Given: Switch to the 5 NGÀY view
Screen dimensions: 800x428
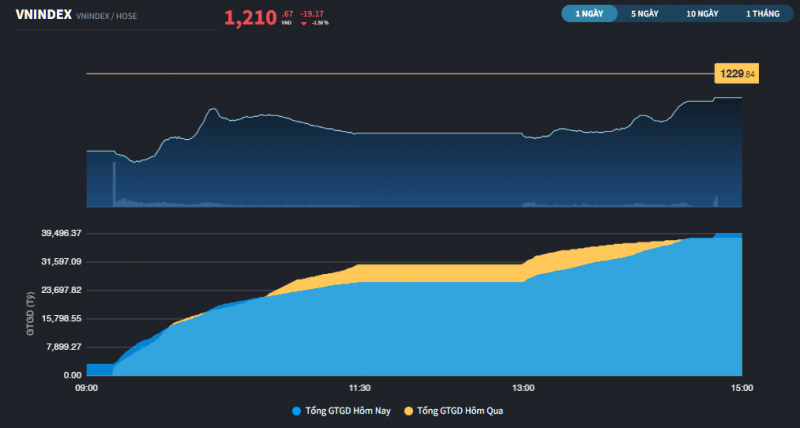Looking at the screenshot, I should (645, 14).
